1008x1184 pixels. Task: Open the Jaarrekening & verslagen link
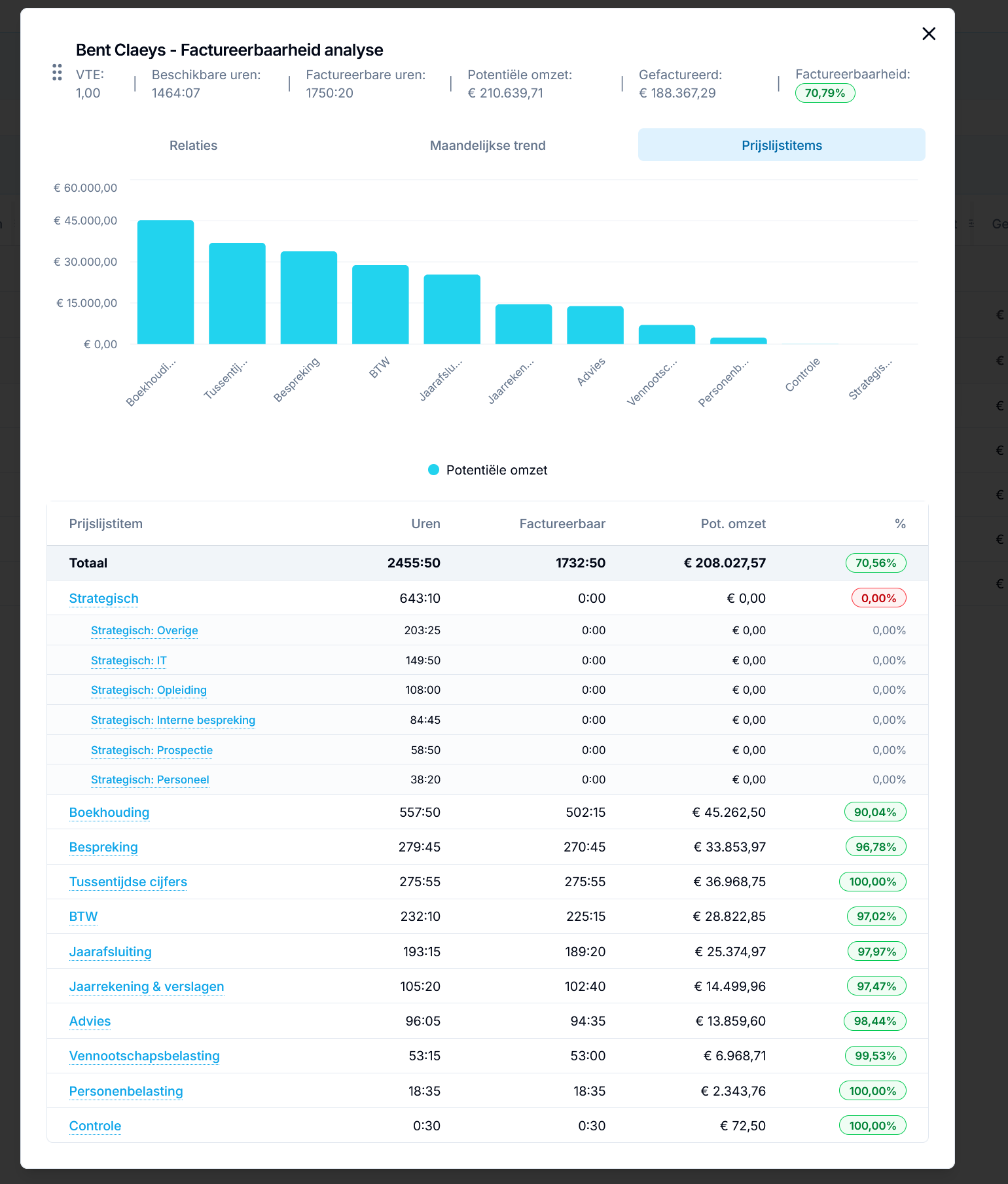tap(147, 986)
